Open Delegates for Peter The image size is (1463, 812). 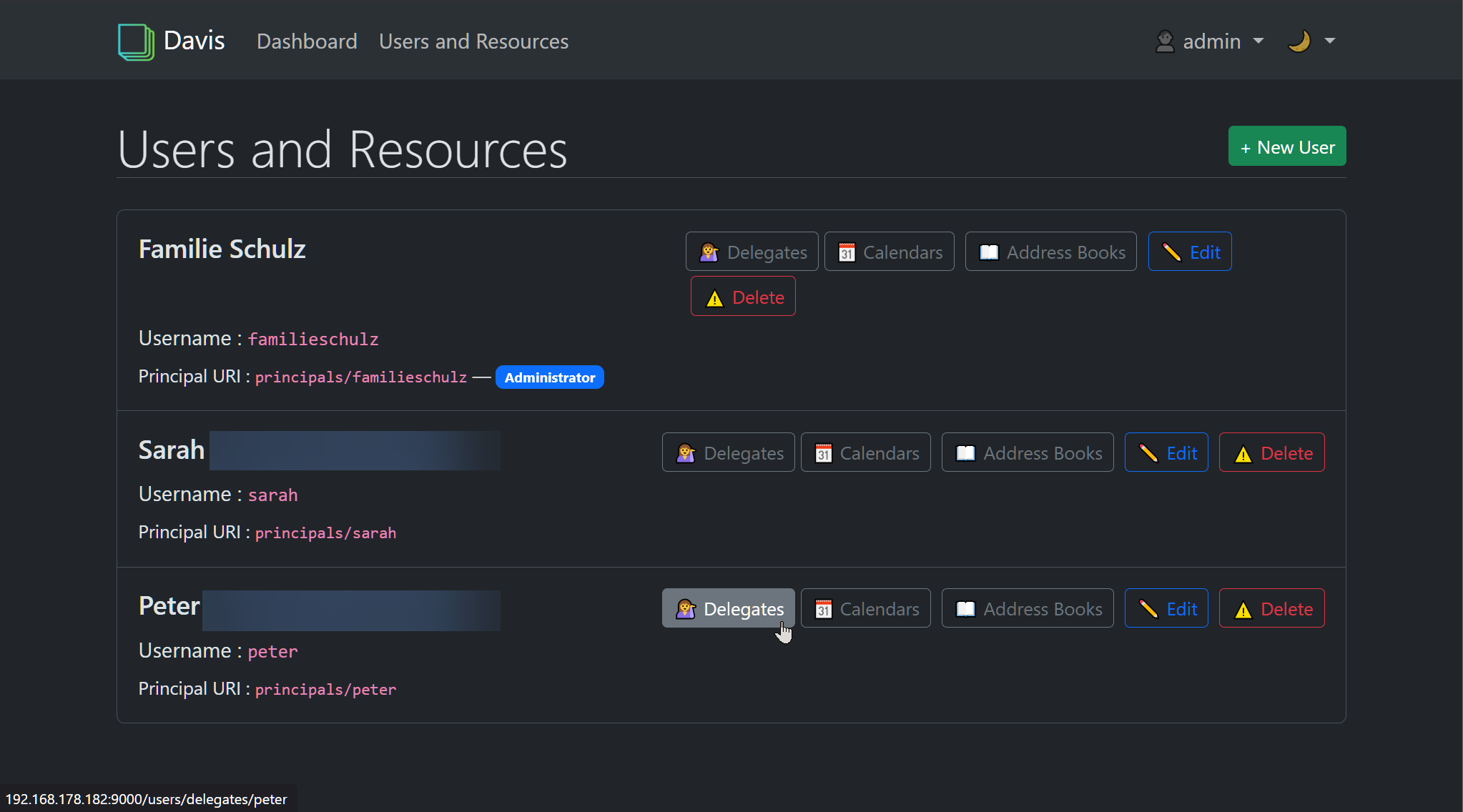point(728,608)
